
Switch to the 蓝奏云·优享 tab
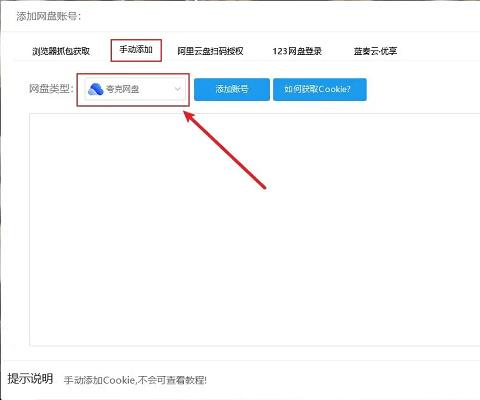click(x=375, y=51)
